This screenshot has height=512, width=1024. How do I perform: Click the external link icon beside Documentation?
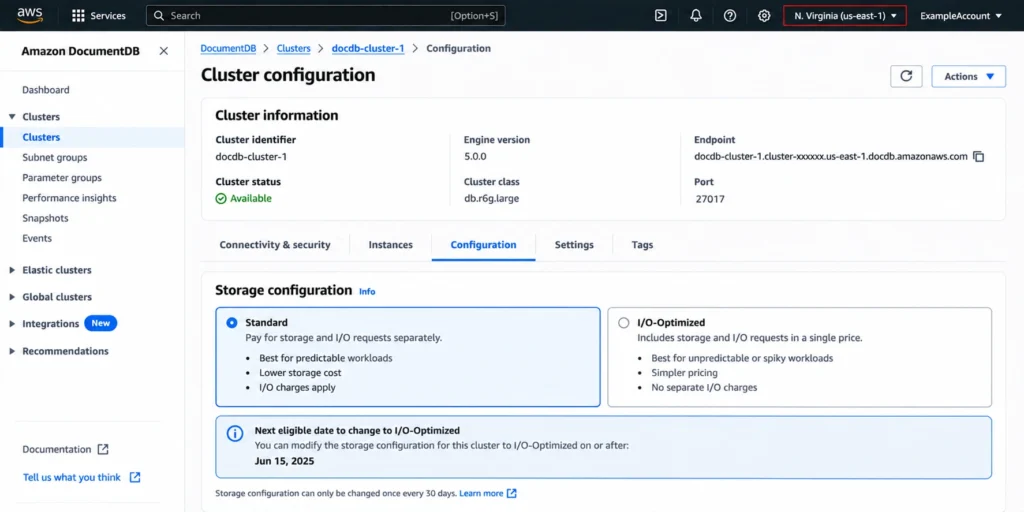pyautogui.click(x=103, y=449)
